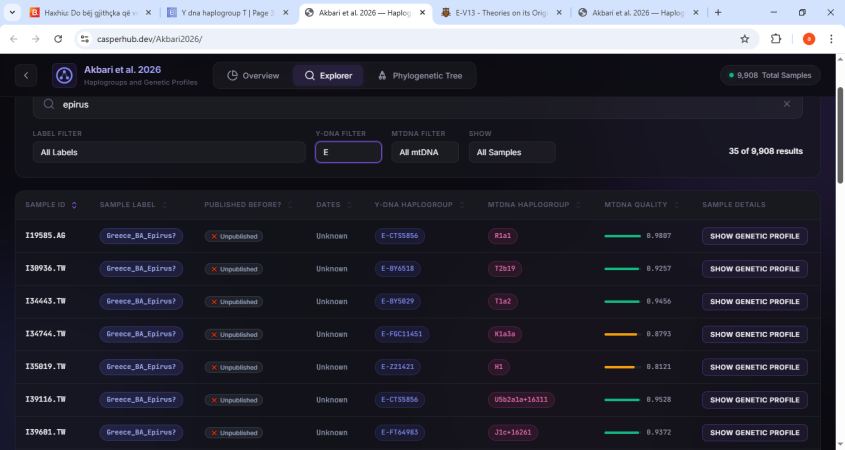Click mtDNA tag U5b2a1a+16311
The image size is (845, 450).
(x=521, y=400)
